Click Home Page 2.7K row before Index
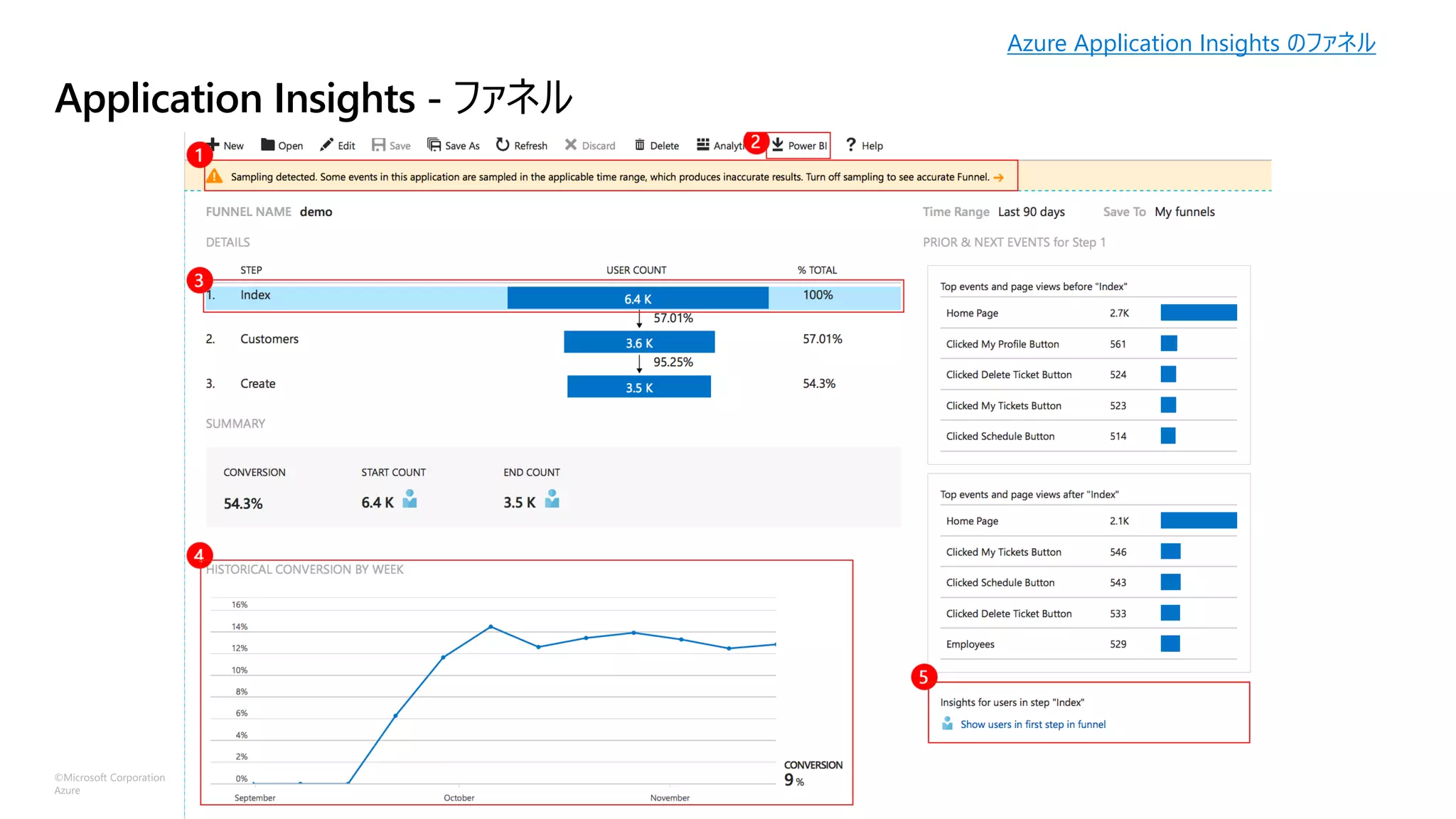 (x=1088, y=313)
